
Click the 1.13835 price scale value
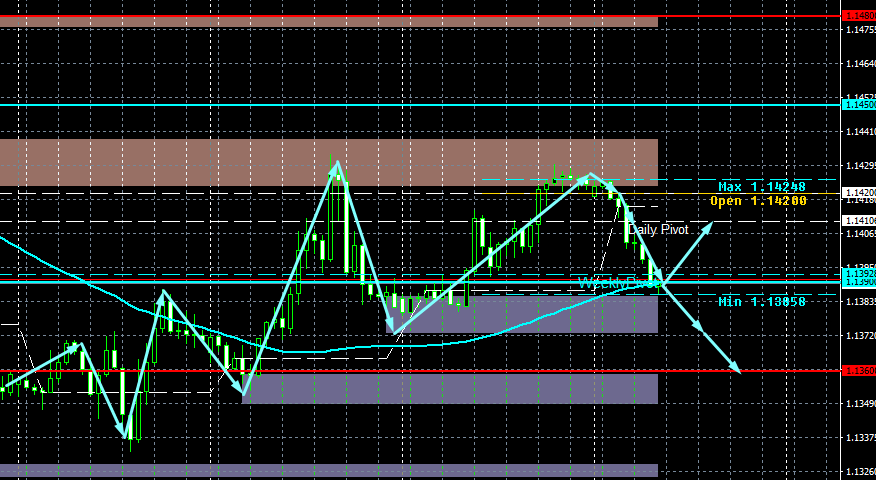[861, 302]
